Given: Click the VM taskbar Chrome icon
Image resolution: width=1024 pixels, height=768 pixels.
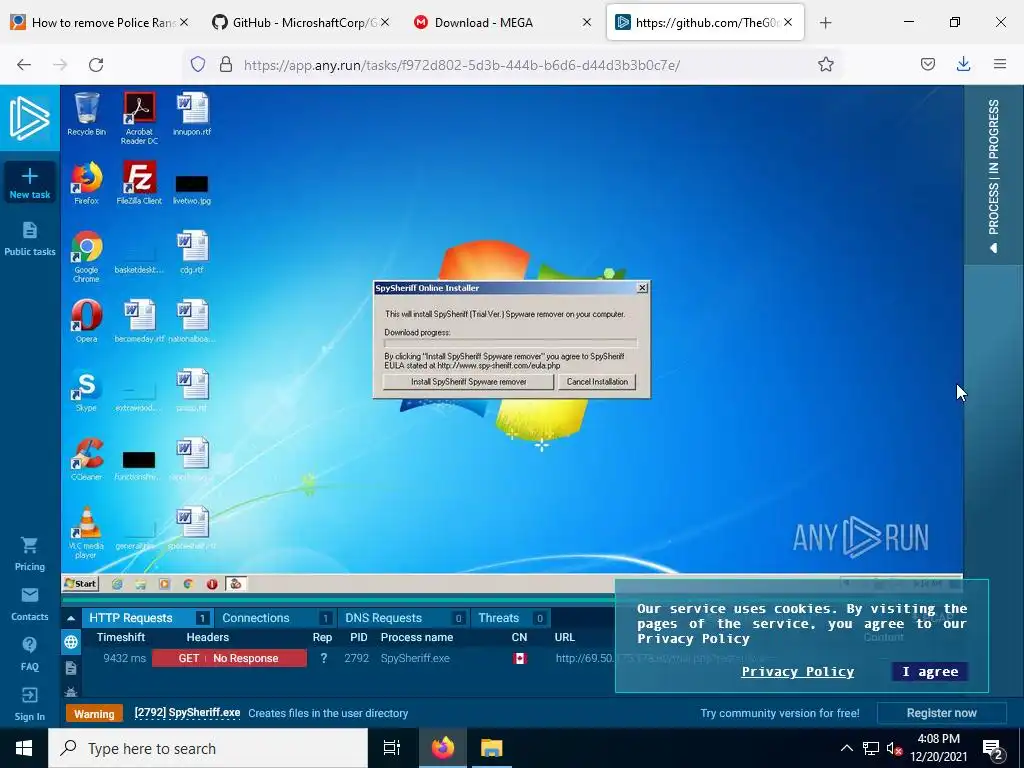Looking at the screenshot, I should (188, 584).
